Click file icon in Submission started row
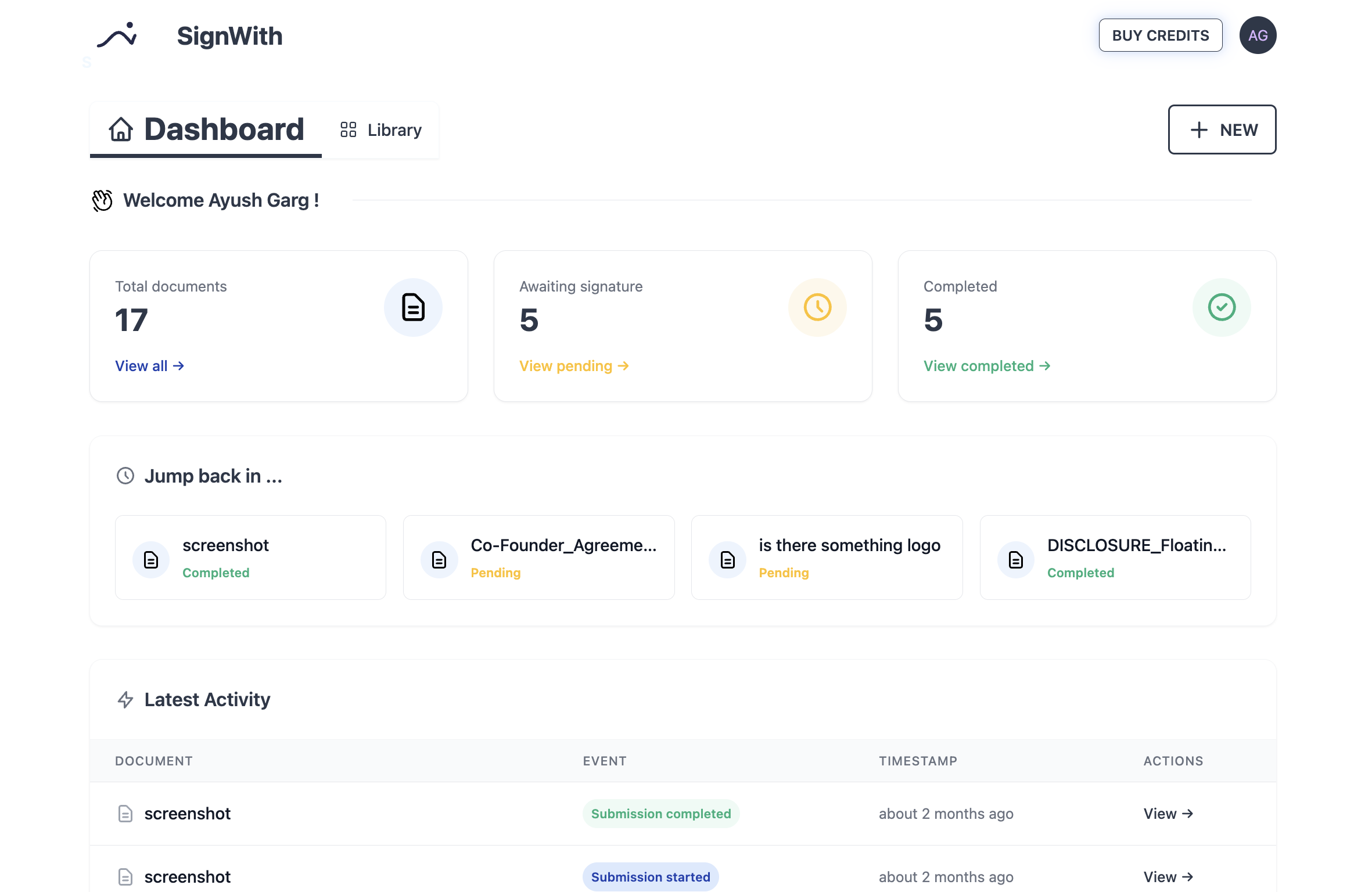 [x=125, y=877]
